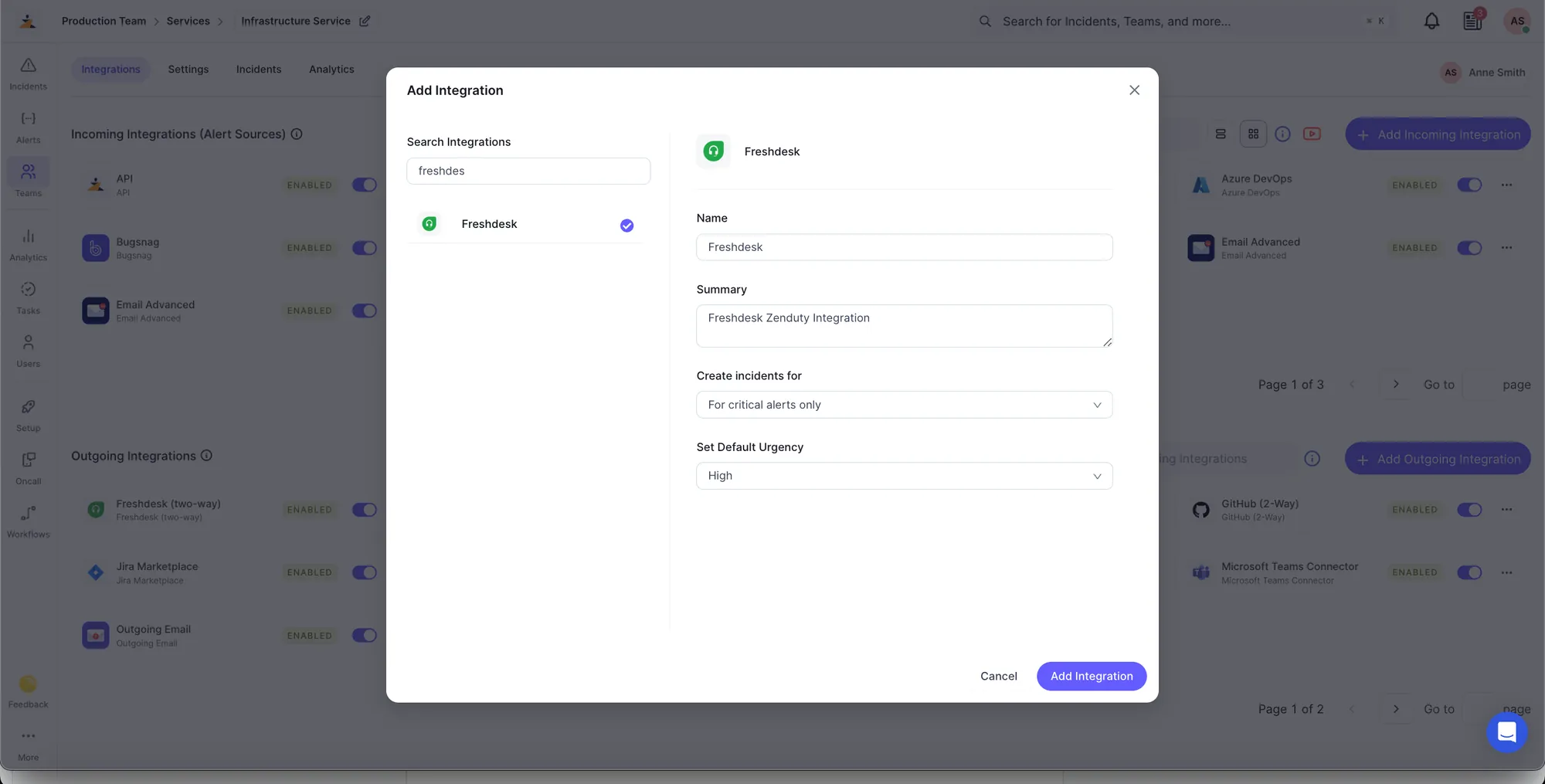Open options menu for right-column Email Advanced
This screenshot has height=784, width=1545.
tap(1506, 248)
